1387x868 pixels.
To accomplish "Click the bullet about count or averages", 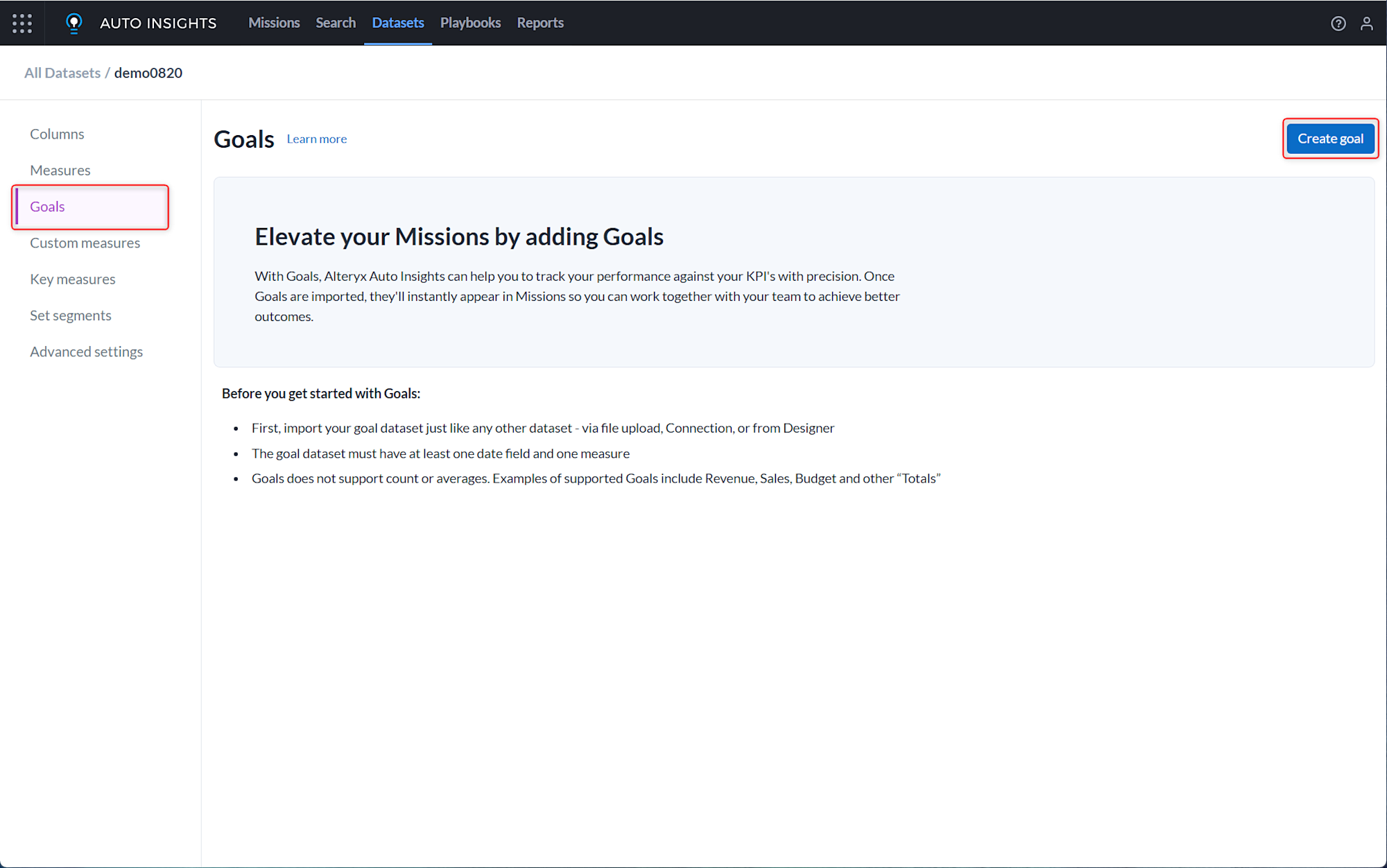I will [x=596, y=478].
